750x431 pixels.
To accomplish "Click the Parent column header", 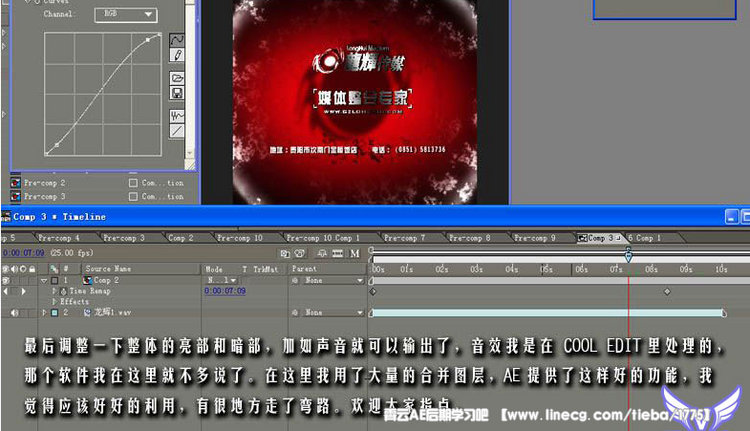I will tap(304, 269).
